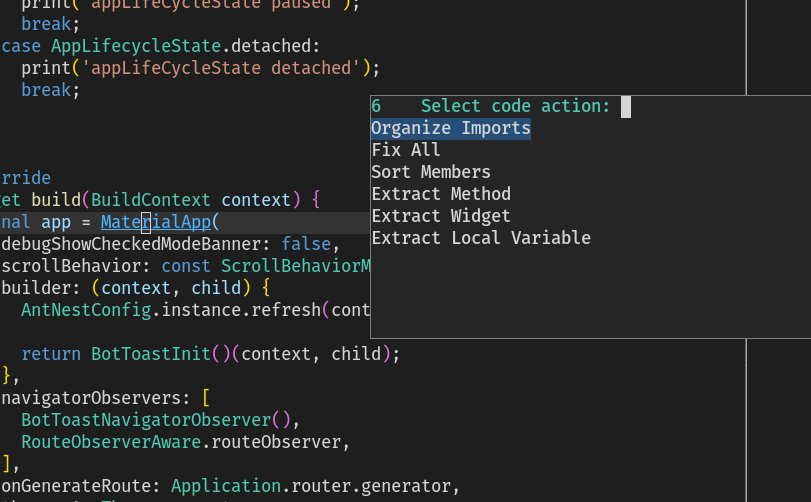Select the Organize Imports code action

(451, 128)
